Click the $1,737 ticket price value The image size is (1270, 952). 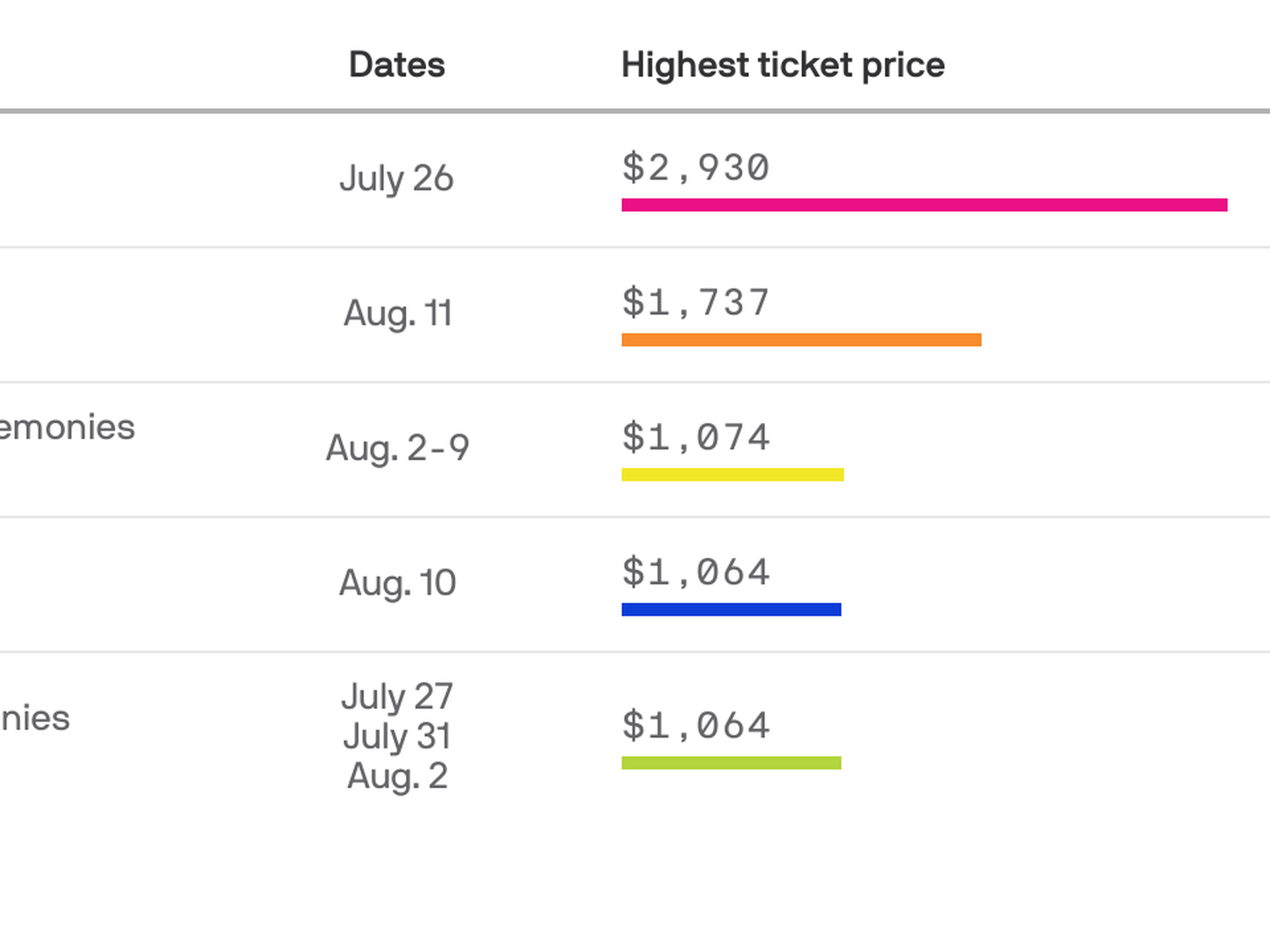[x=696, y=302]
